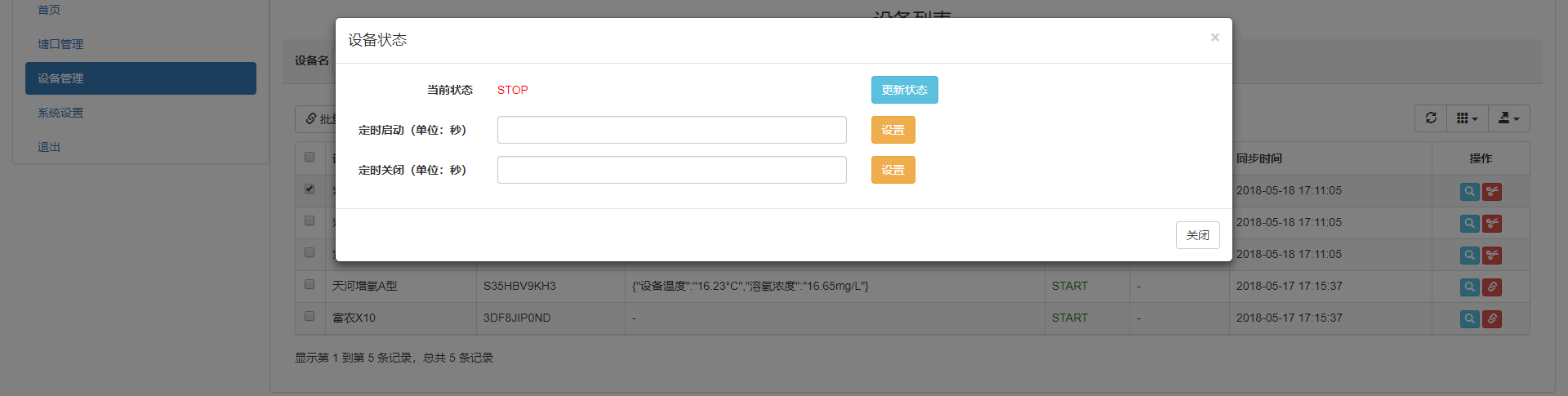View details for 天河增氧A型 via magnifier icon
Image resolution: width=1568 pixels, height=396 pixels.
(1469, 287)
